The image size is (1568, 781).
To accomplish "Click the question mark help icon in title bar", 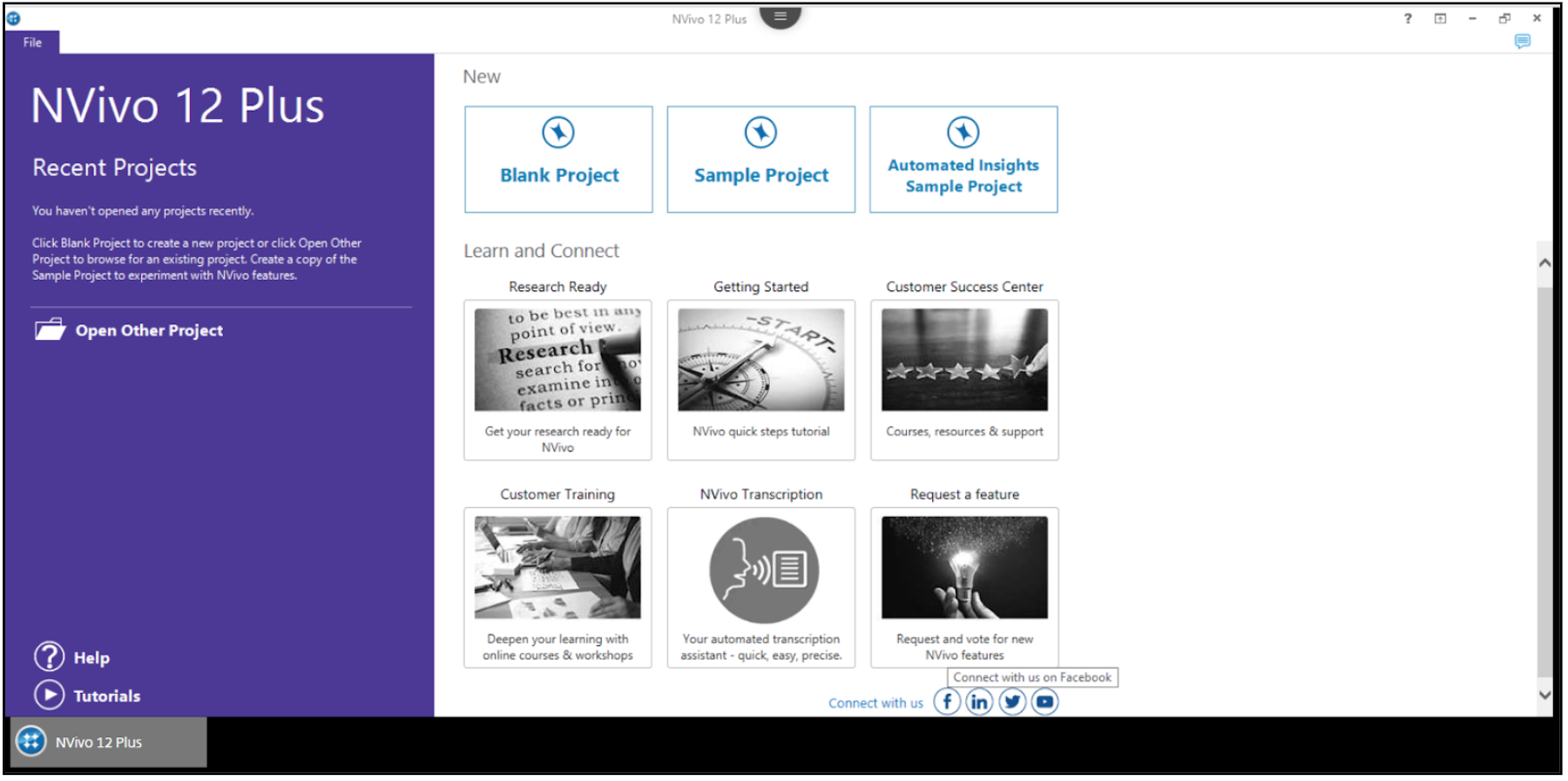I will [1408, 18].
